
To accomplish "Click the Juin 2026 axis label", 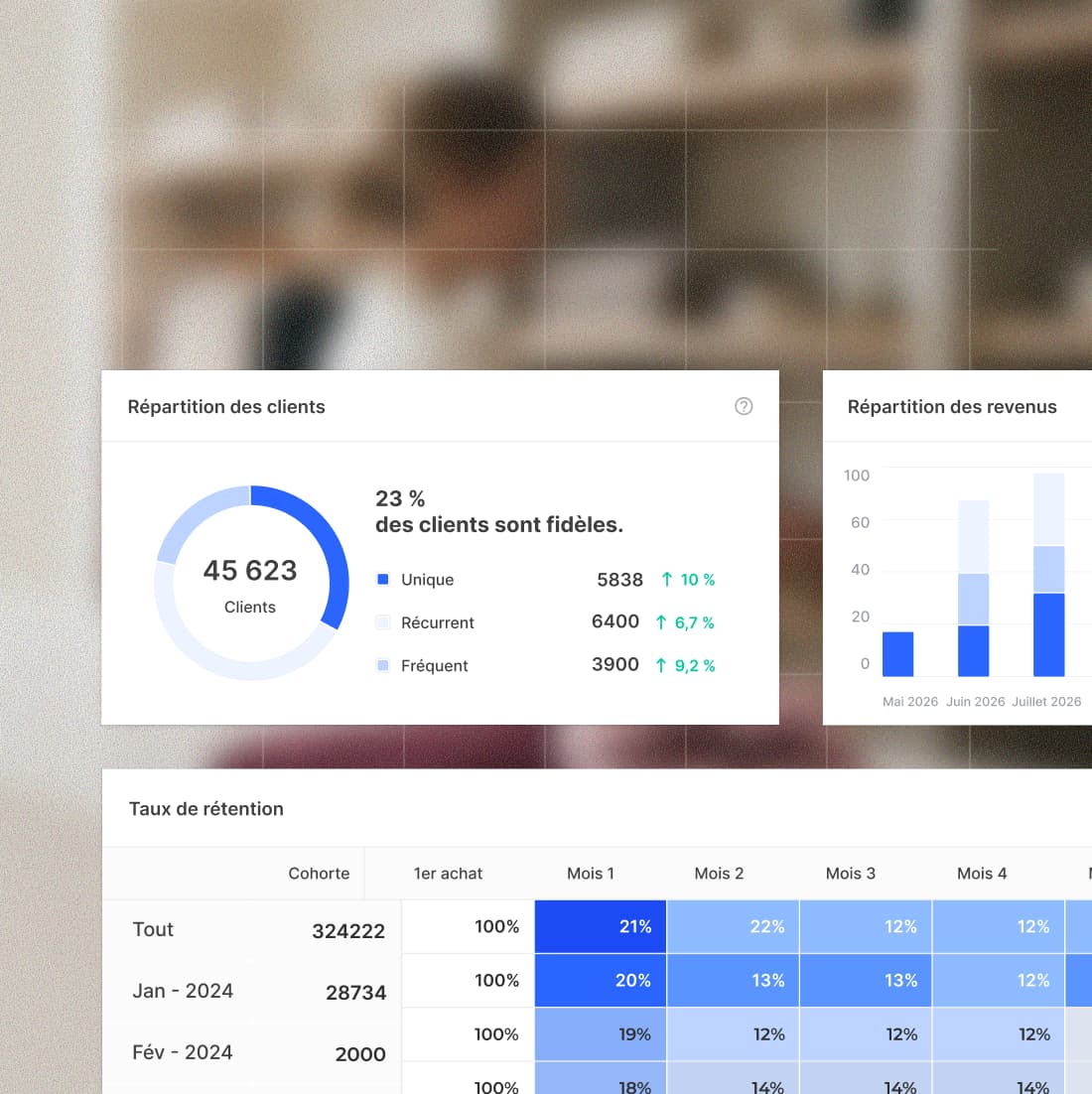I will (975, 701).
